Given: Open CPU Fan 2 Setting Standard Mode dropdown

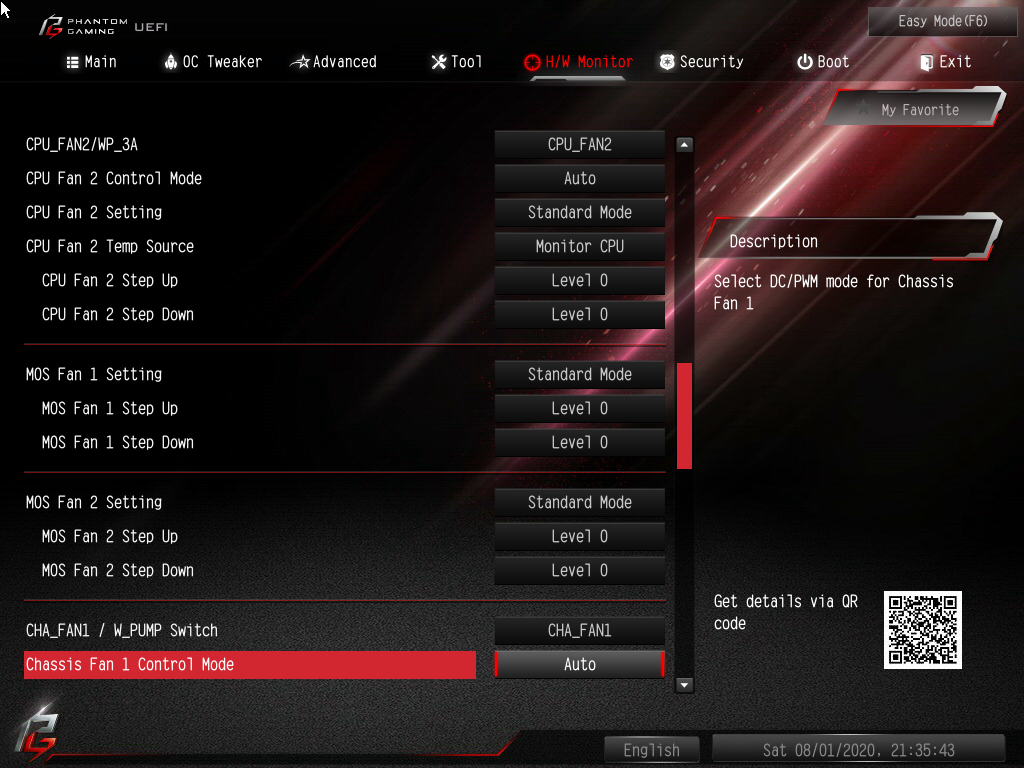Looking at the screenshot, I should tap(579, 212).
